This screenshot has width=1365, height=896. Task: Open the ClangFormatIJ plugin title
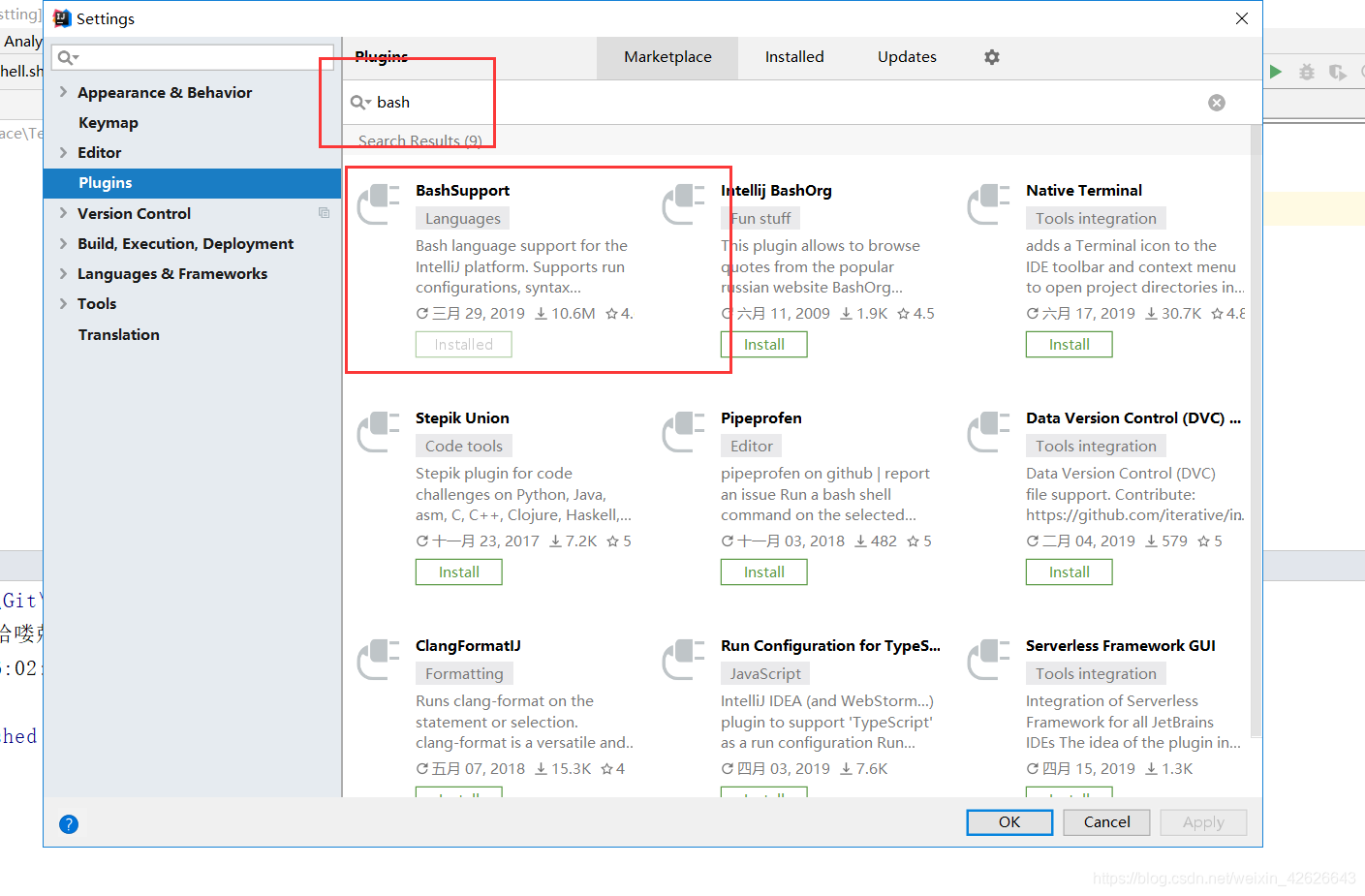[x=468, y=646]
